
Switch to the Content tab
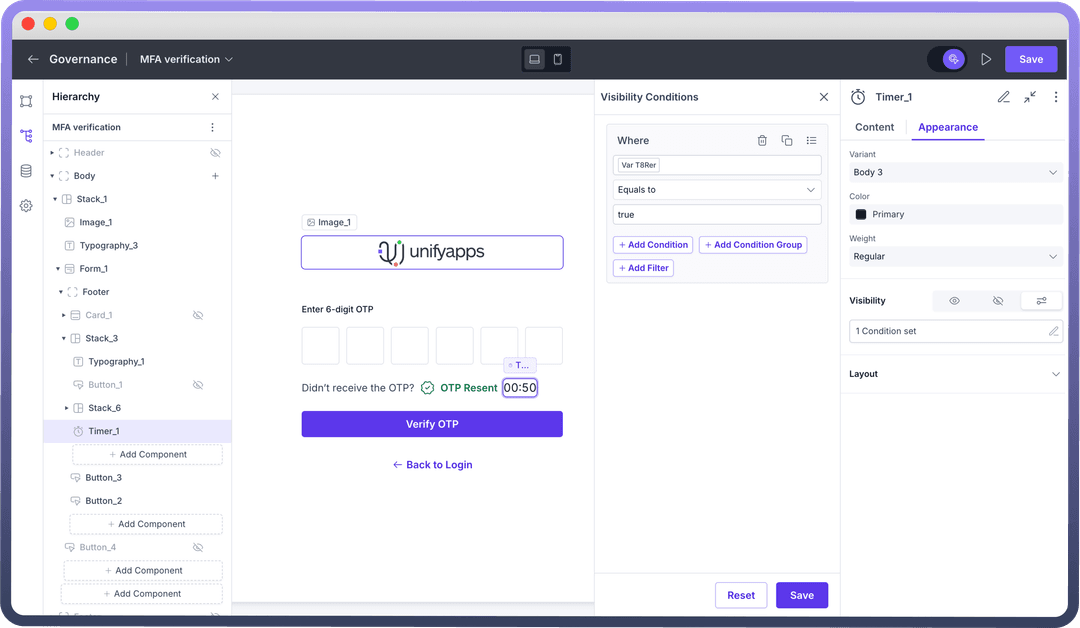tap(874, 127)
